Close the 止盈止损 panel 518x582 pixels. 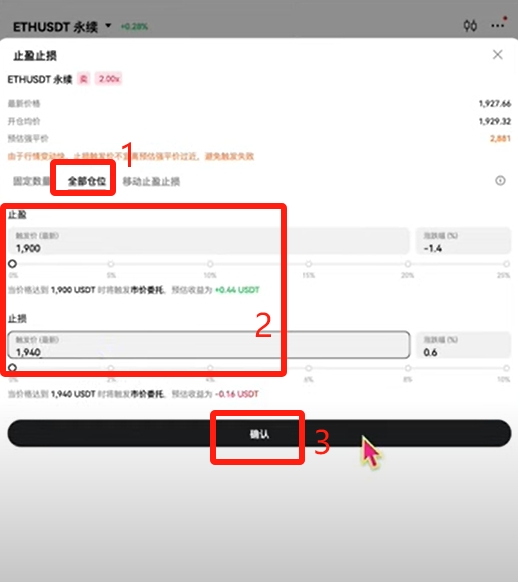click(x=498, y=55)
